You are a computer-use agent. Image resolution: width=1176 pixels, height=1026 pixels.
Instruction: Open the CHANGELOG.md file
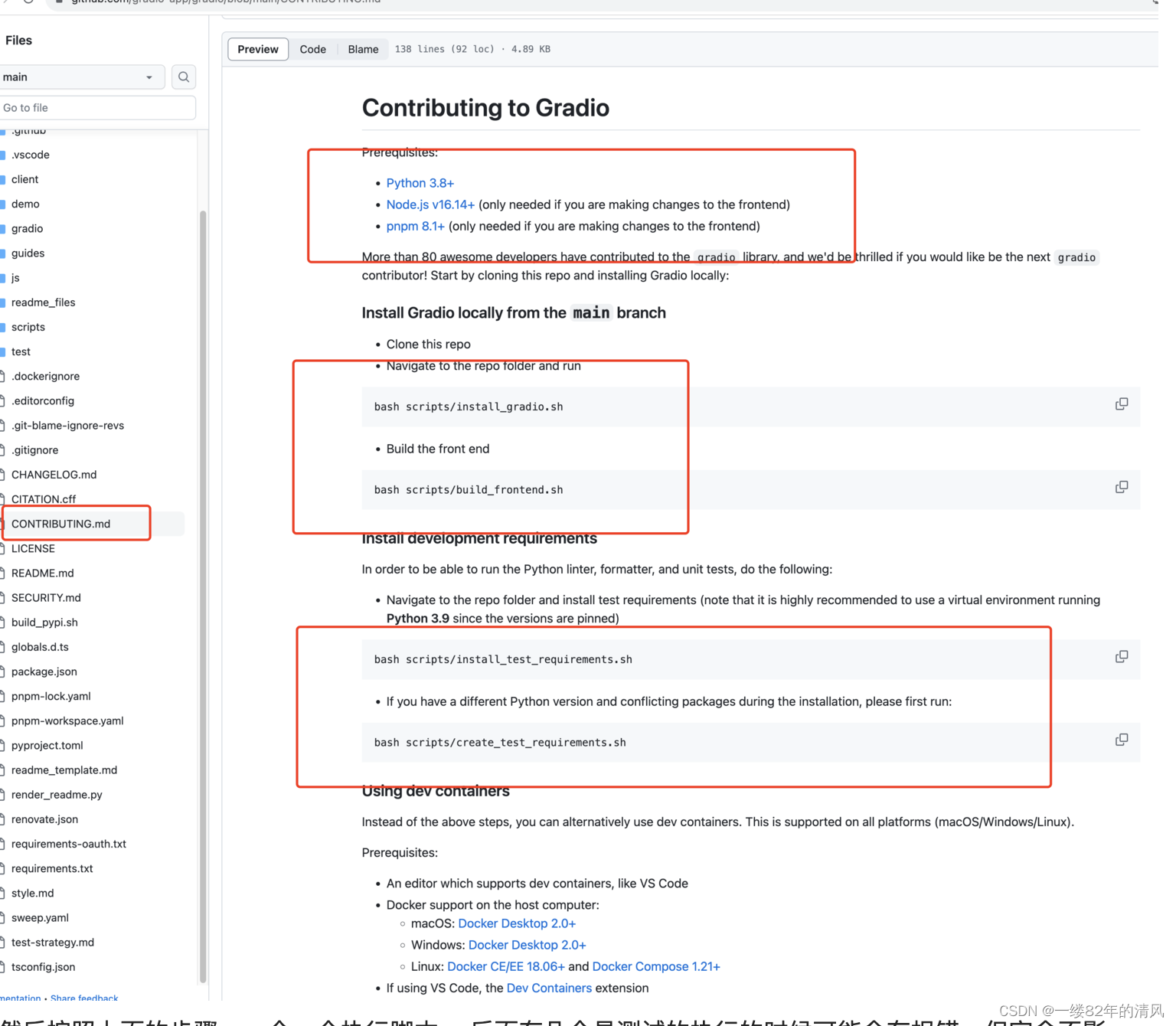[54, 475]
